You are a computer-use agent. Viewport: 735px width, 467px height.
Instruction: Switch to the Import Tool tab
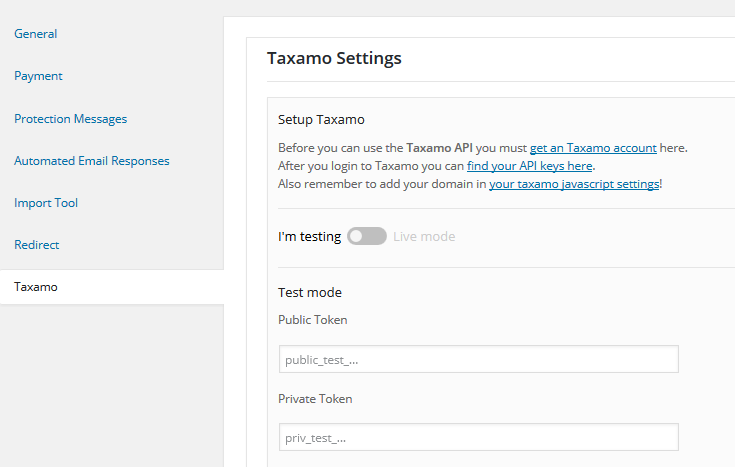coord(46,203)
